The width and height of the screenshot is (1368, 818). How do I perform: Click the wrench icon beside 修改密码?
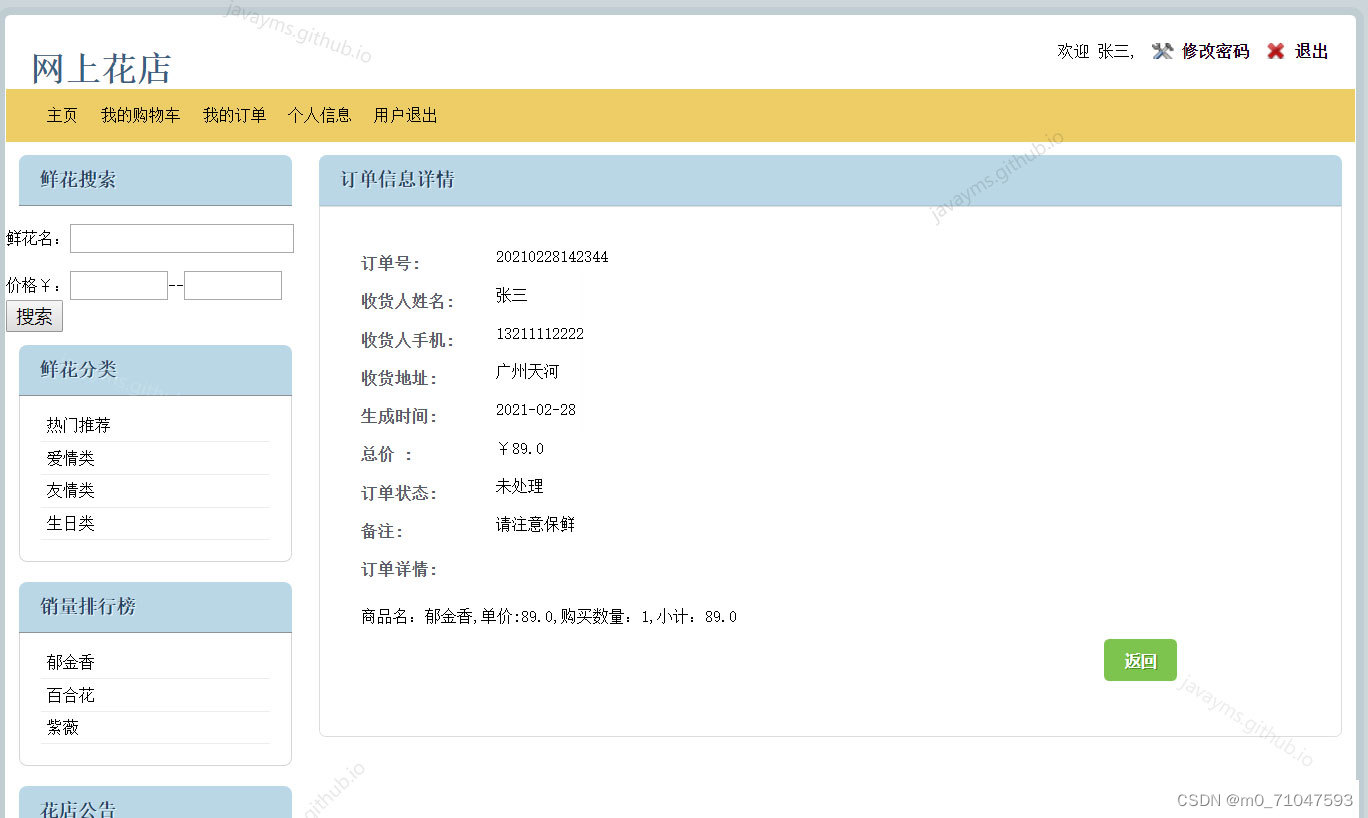point(1162,51)
